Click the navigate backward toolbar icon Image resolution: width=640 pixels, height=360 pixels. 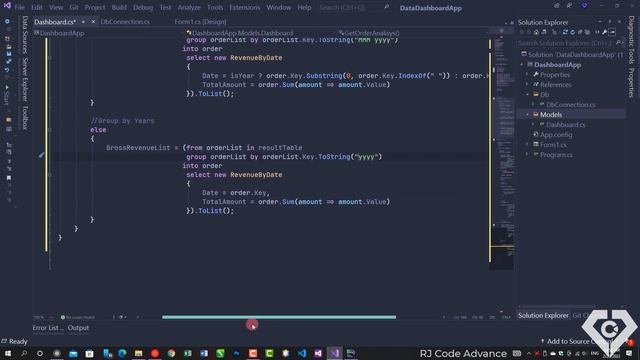[x=7, y=21]
